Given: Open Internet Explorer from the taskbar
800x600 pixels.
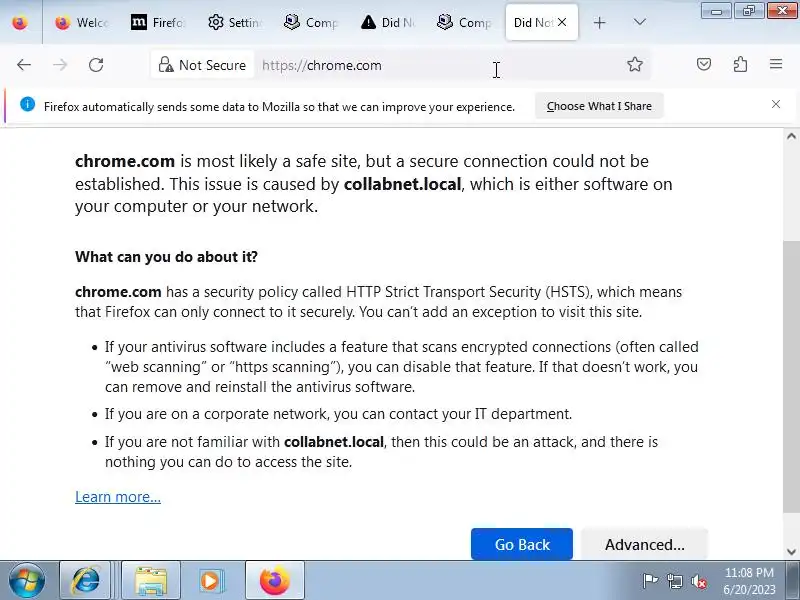Looking at the screenshot, I should coord(85,580).
